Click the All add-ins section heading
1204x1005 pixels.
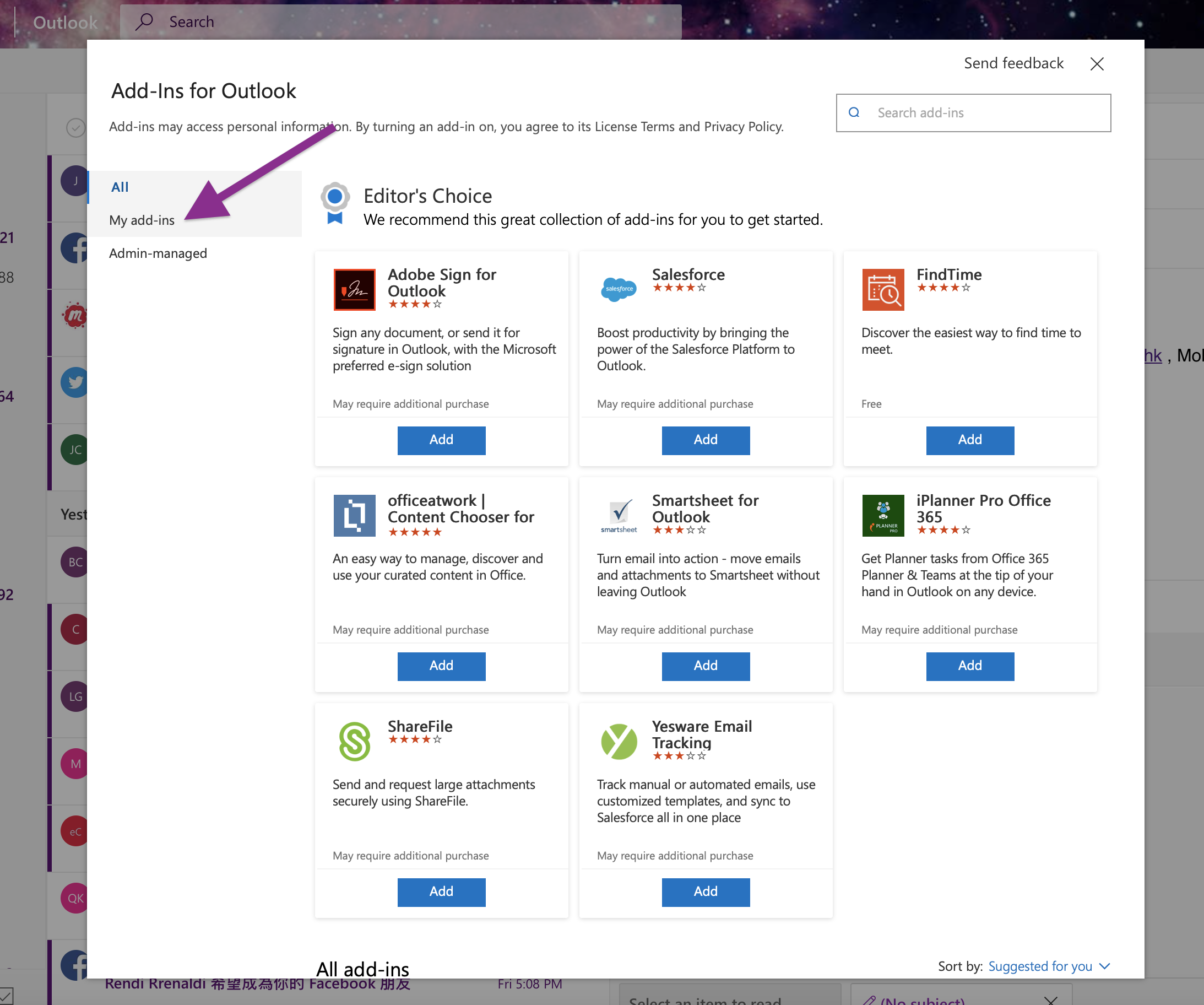tap(362, 969)
